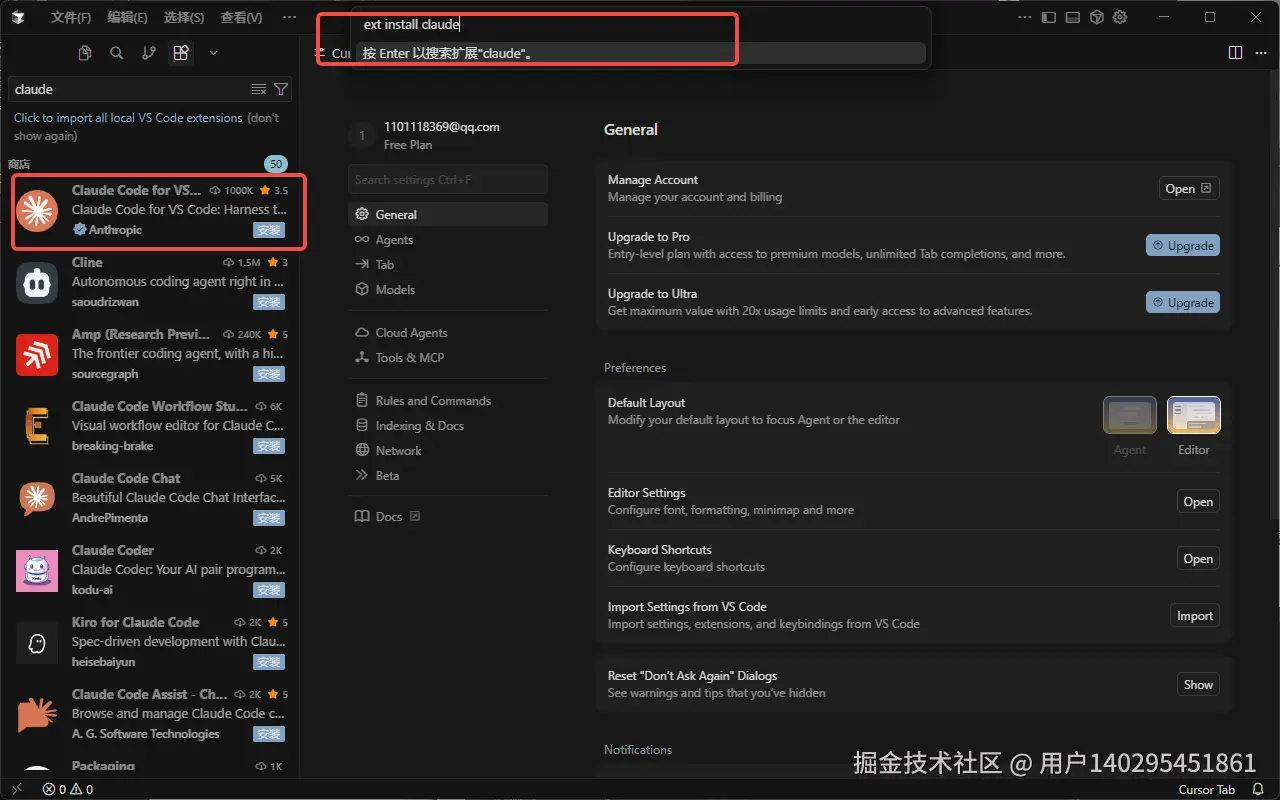Select the Extensions view icon
This screenshot has height=800, width=1280.
181,53
